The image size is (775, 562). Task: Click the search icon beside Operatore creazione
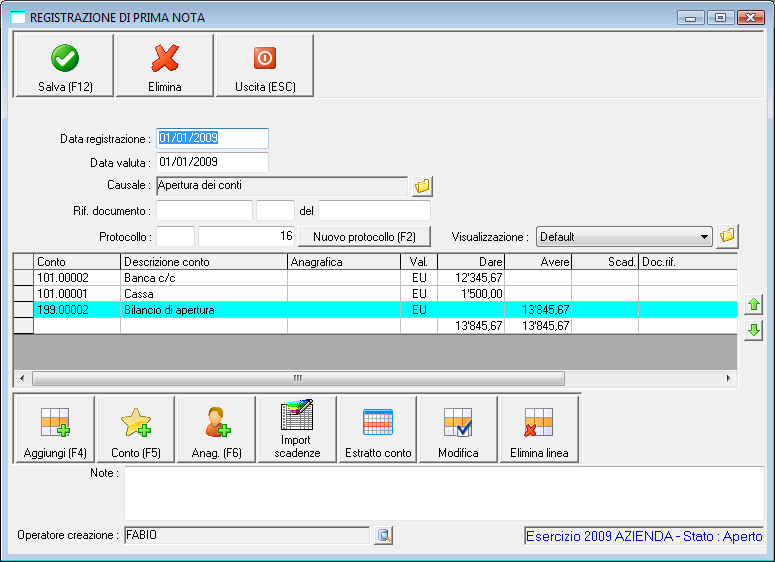point(384,535)
